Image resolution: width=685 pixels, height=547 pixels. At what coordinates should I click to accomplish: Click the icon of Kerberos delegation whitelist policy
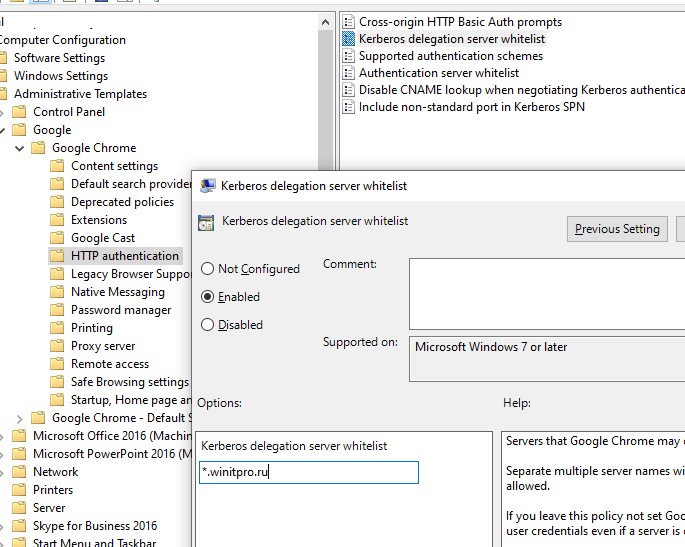(x=348, y=39)
